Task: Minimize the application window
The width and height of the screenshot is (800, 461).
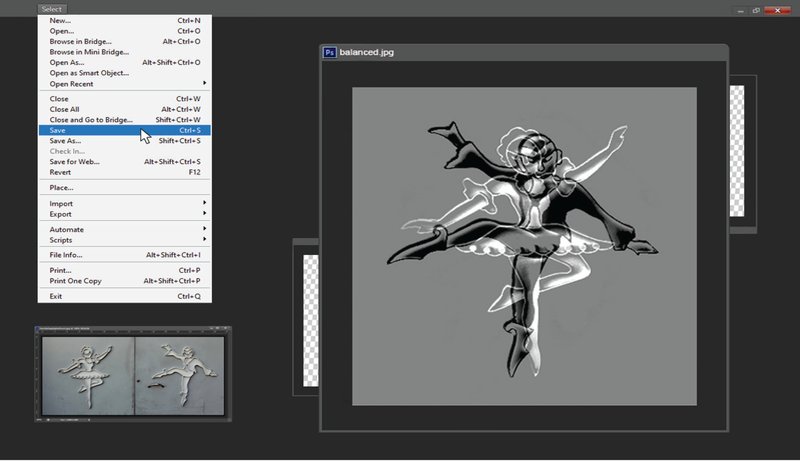Action: pos(740,11)
